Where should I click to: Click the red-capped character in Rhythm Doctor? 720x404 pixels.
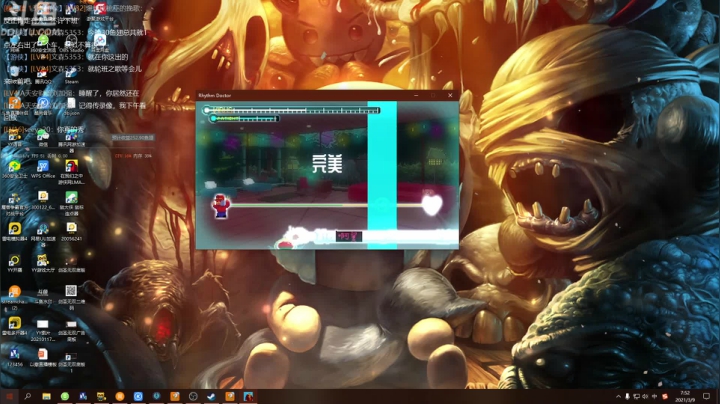pos(221,206)
